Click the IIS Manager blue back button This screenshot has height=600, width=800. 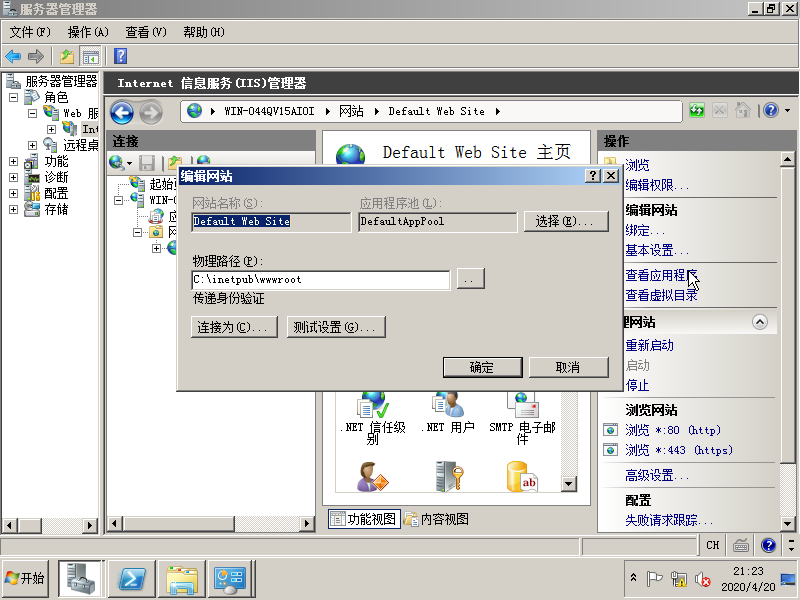[122, 113]
